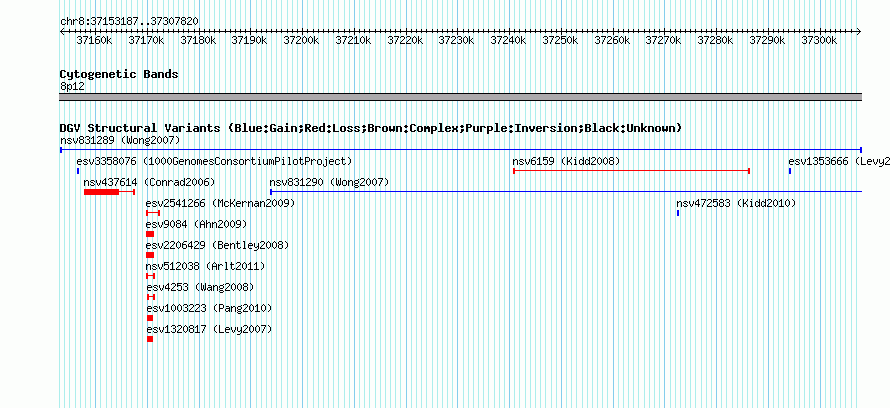Open nsv512038 (Arlt2011) label

coord(205,266)
